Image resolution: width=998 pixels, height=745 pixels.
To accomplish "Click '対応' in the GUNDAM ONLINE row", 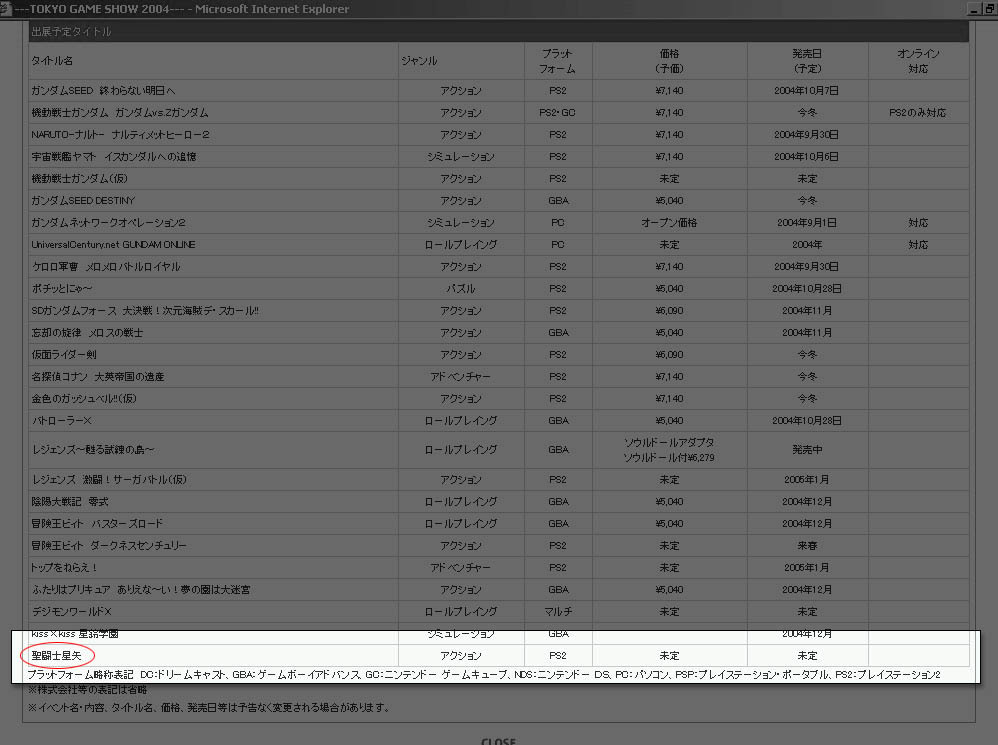I will click(918, 244).
